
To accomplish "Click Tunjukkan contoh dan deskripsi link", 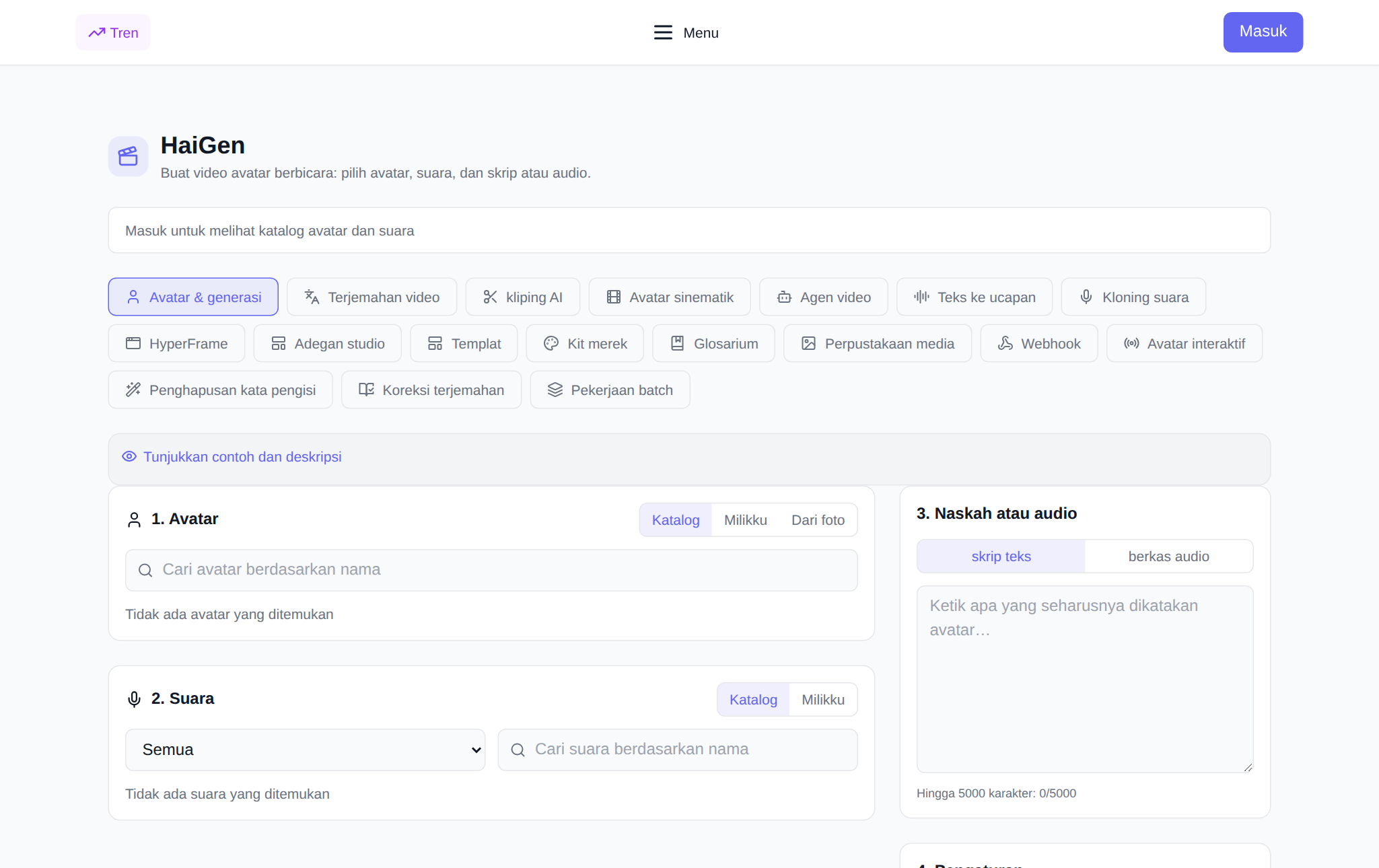I will pyautogui.click(x=242, y=457).
